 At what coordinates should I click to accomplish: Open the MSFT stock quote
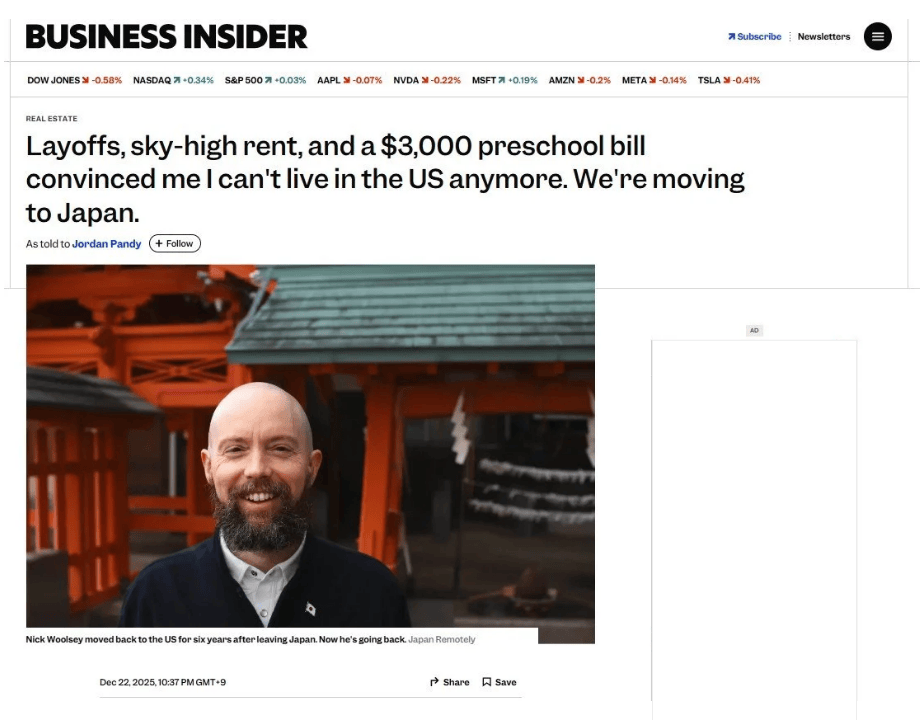point(505,80)
